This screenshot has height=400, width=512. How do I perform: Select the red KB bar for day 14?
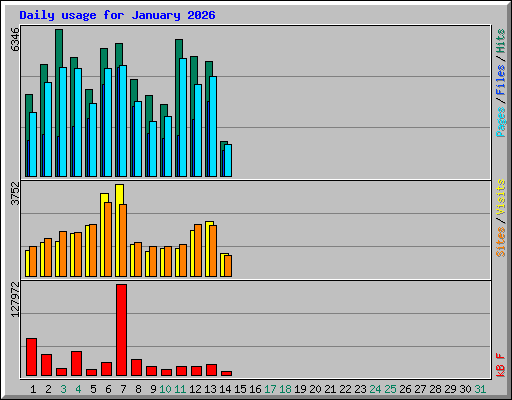point(226,374)
